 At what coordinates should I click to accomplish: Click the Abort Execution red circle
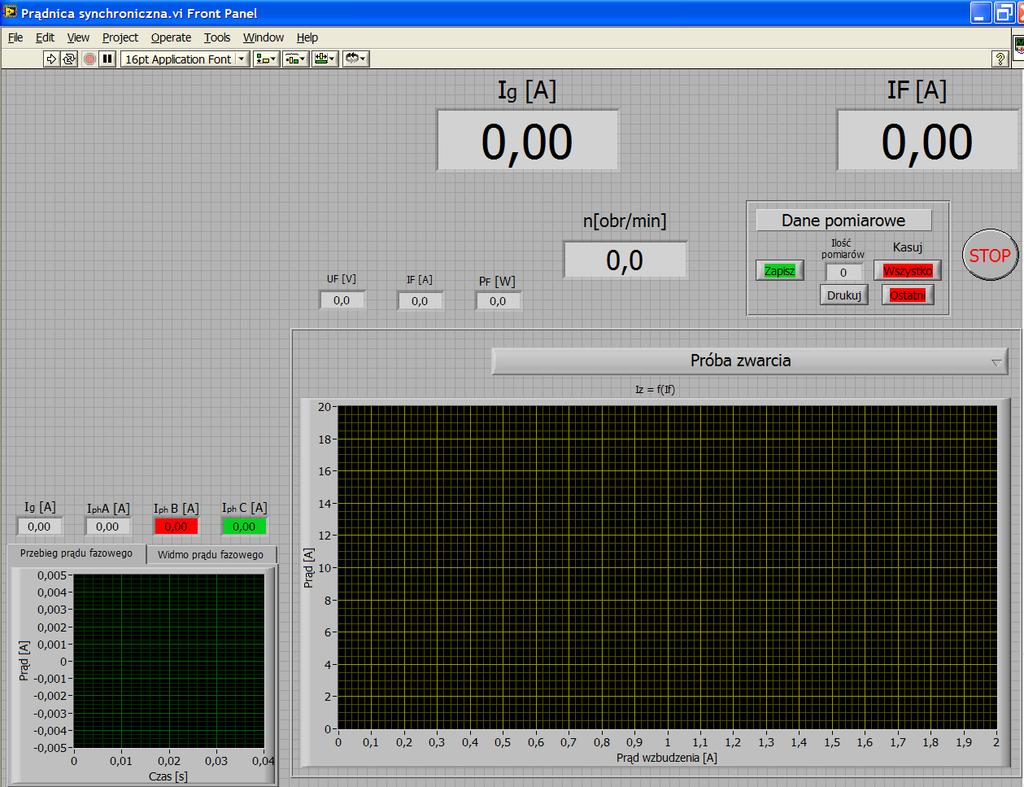tap(90, 59)
